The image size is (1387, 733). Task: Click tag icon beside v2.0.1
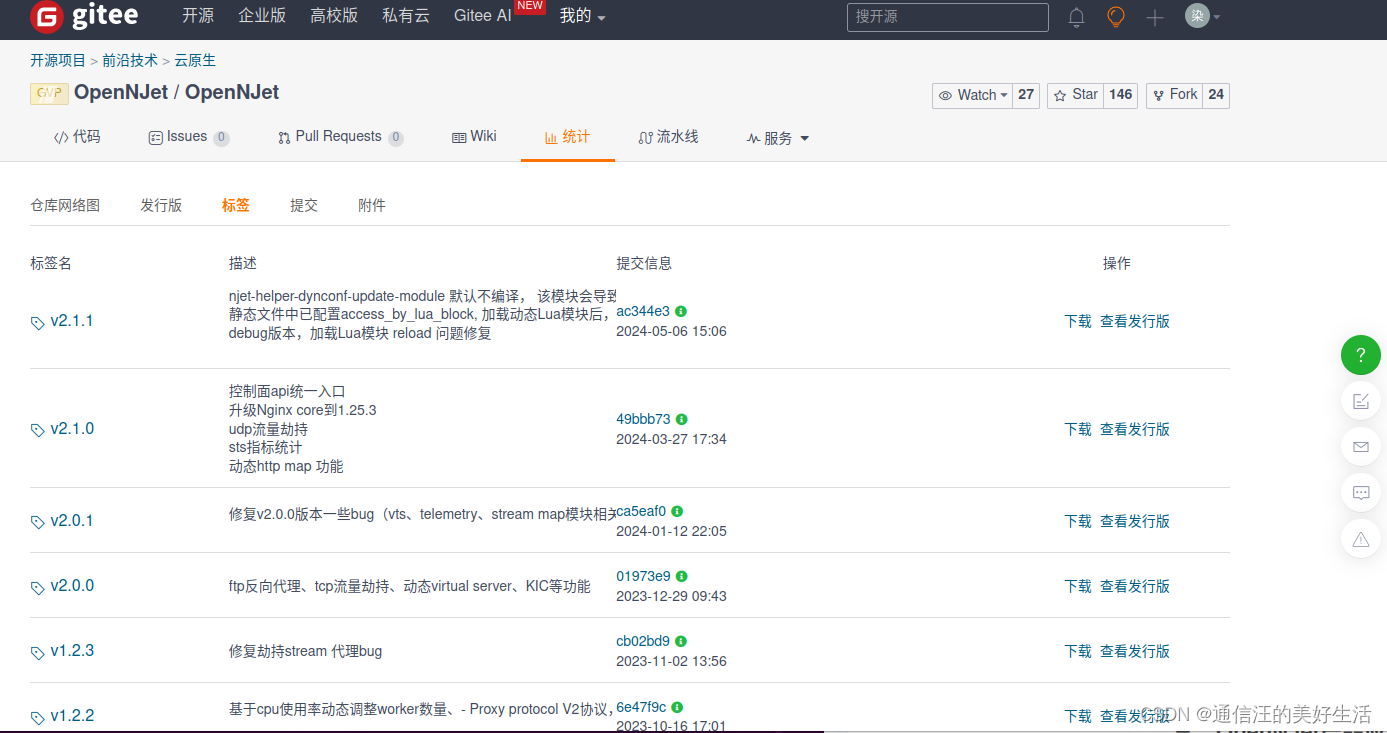point(38,522)
